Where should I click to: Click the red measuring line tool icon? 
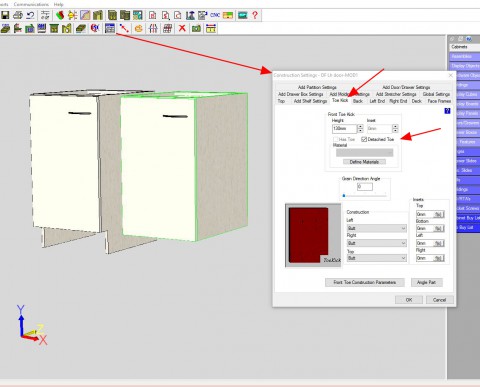[124, 29]
